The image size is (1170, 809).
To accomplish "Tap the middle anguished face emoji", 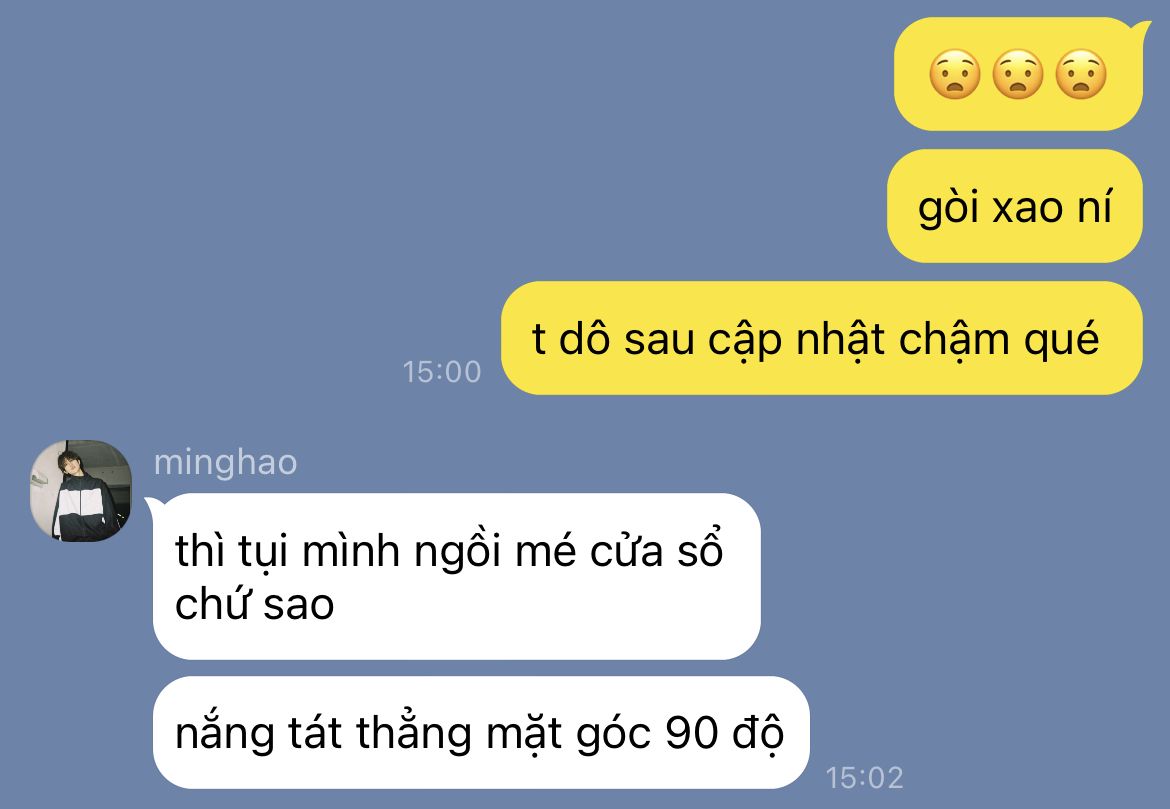I will point(1018,74).
